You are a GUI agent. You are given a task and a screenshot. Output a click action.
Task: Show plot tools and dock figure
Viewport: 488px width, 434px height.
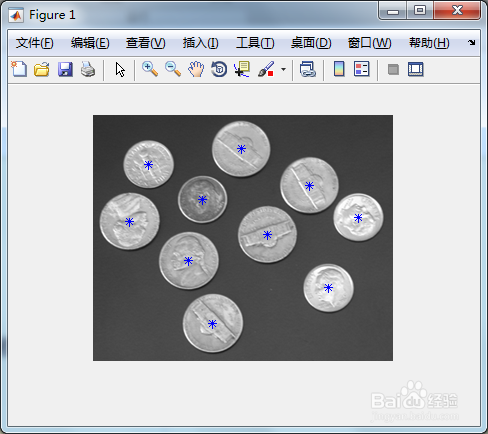416,69
